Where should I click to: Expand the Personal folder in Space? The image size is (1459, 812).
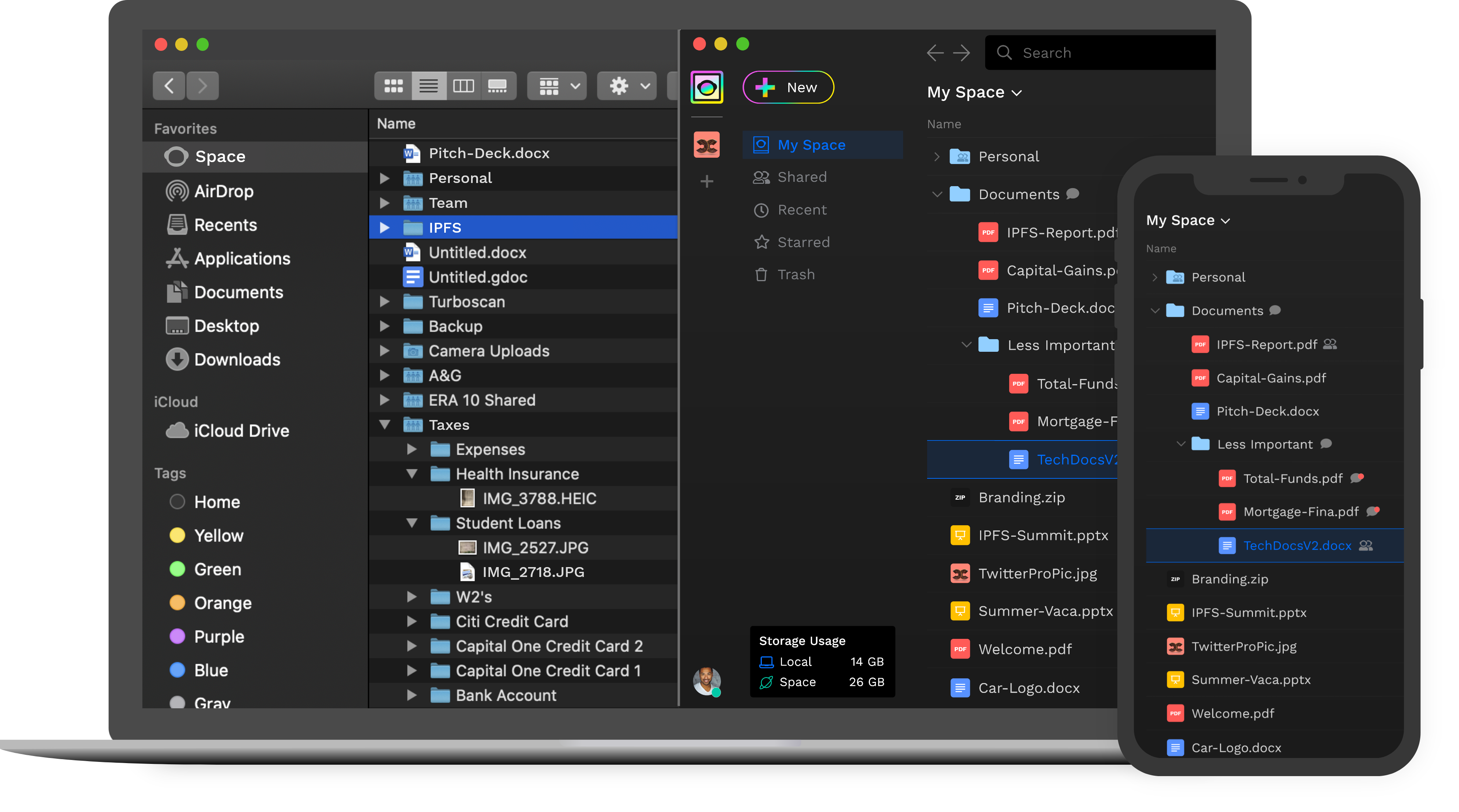pos(937,156)
